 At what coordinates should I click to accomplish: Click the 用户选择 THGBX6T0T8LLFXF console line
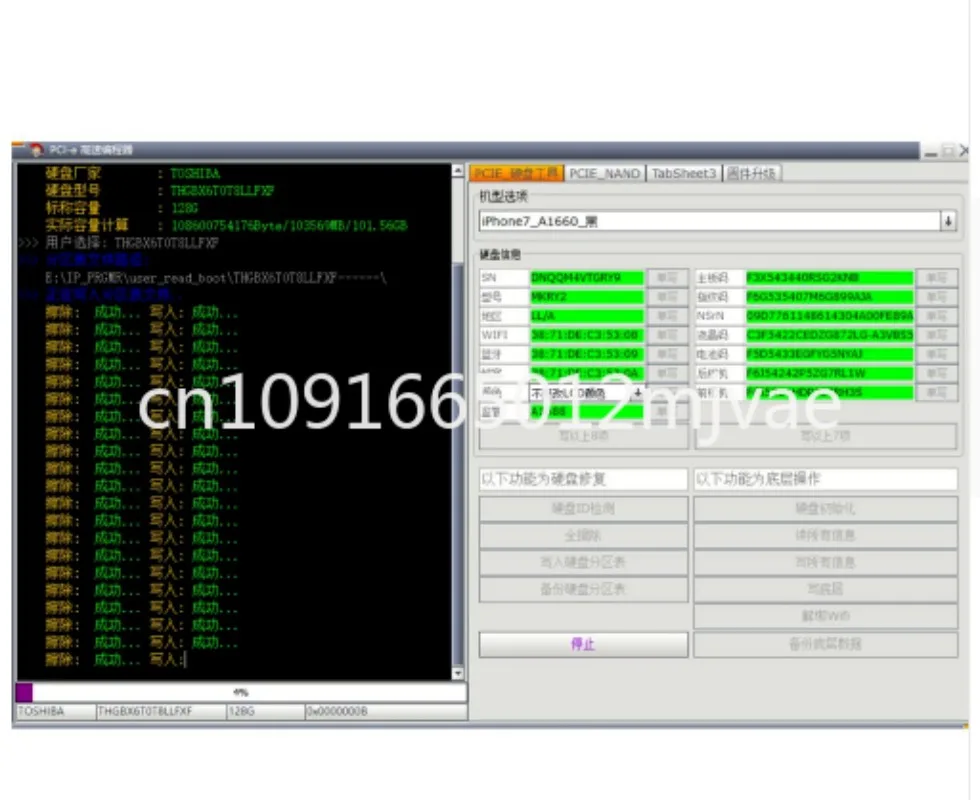click(x=119, y=243)
